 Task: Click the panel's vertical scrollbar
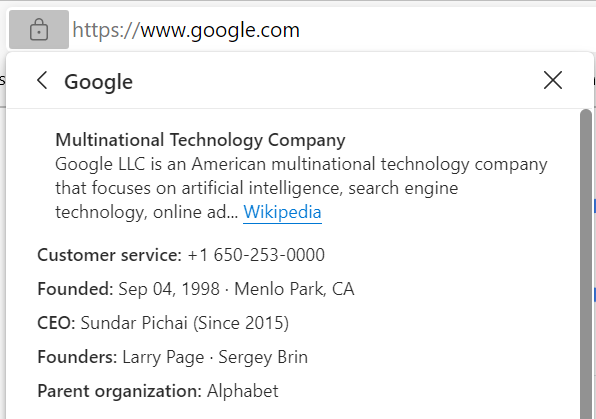586,264
